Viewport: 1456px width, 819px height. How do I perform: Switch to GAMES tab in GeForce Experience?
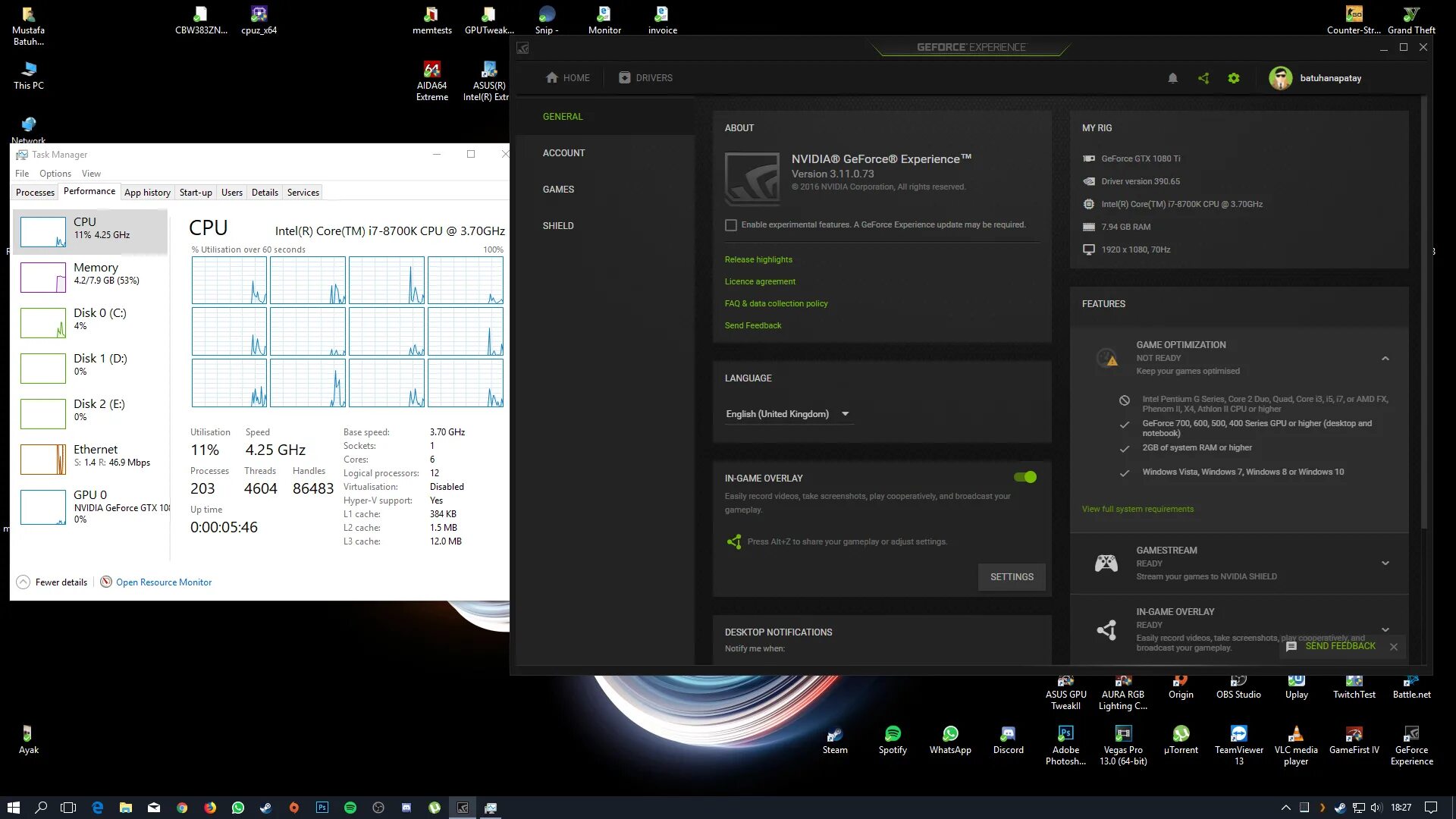coord(559,189)
